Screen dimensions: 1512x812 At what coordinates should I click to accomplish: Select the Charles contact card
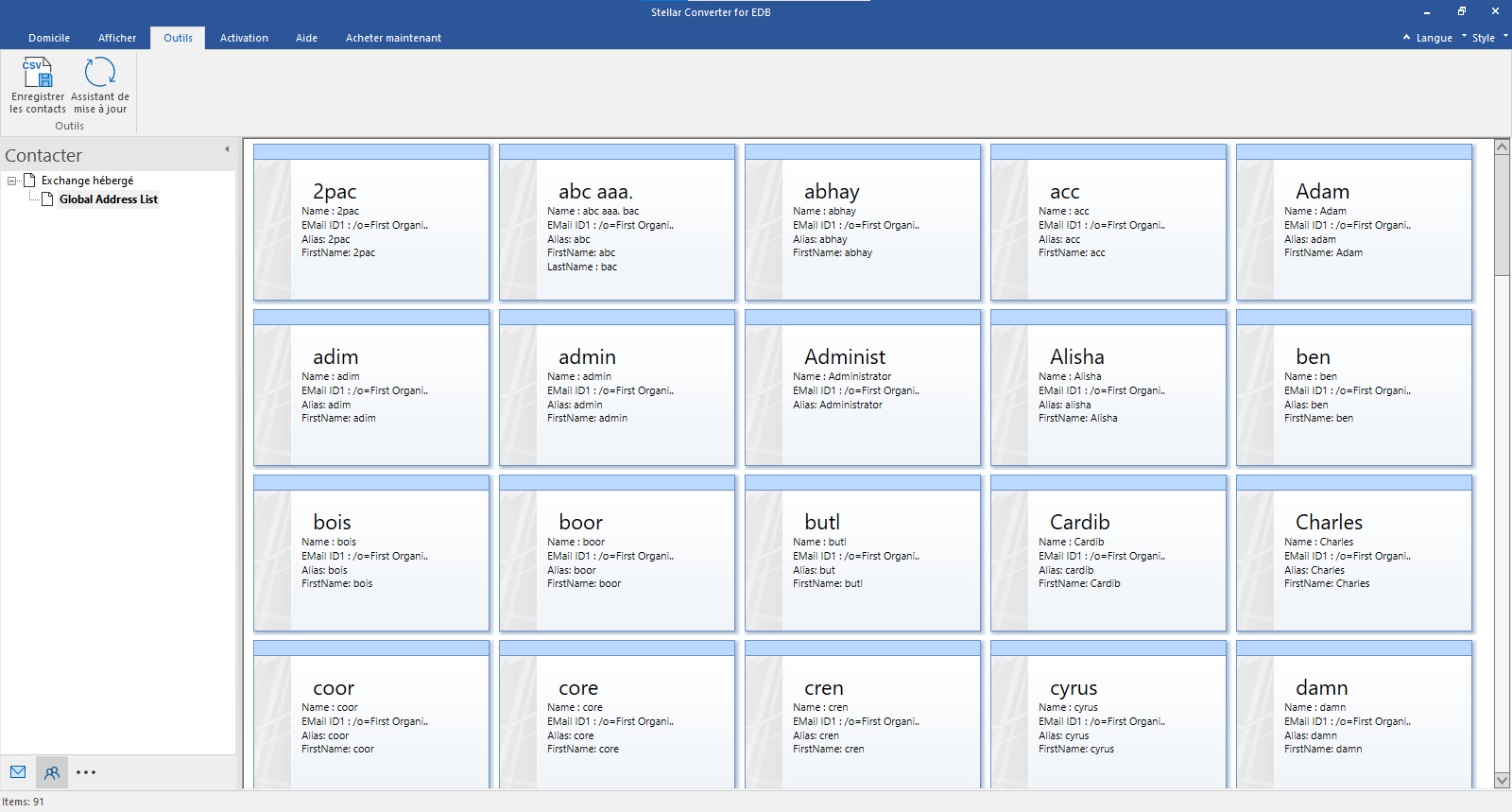click(x=1354, y=553)
